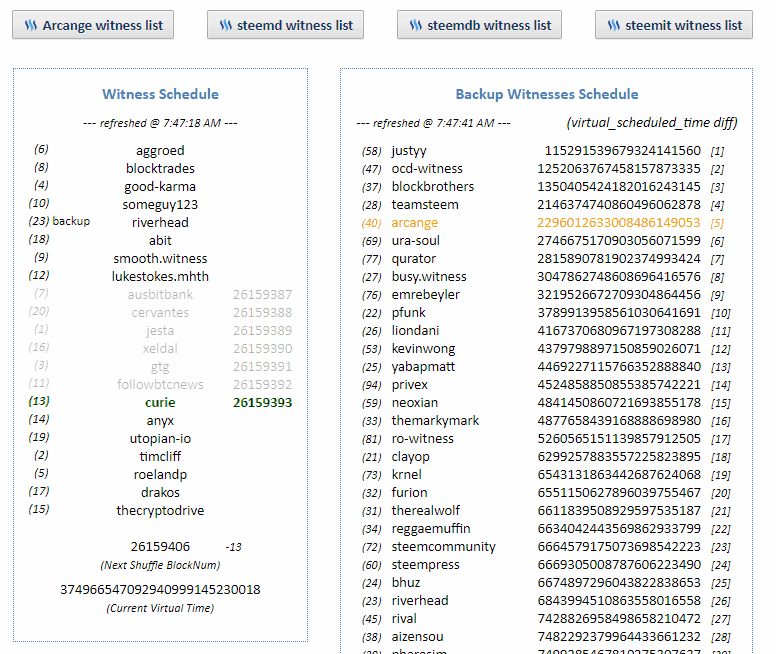Click backup witness bhuz

406,583
